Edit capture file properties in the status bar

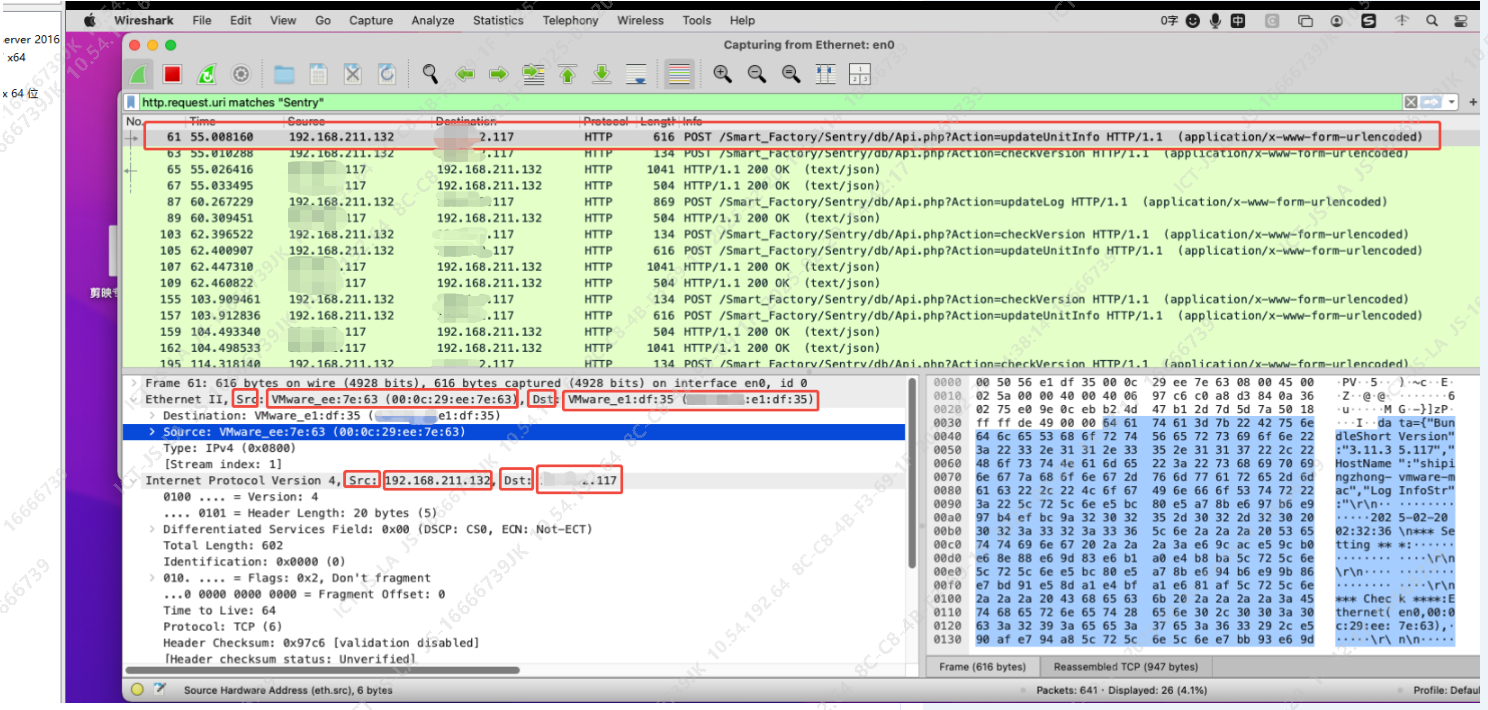click(162, 690)
